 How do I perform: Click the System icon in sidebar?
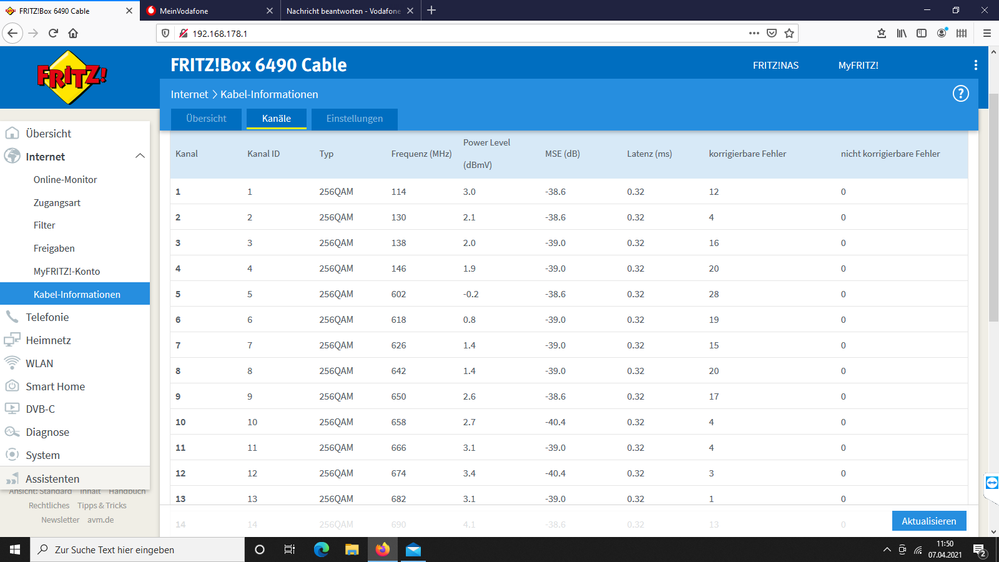click(x=12, y=454)
